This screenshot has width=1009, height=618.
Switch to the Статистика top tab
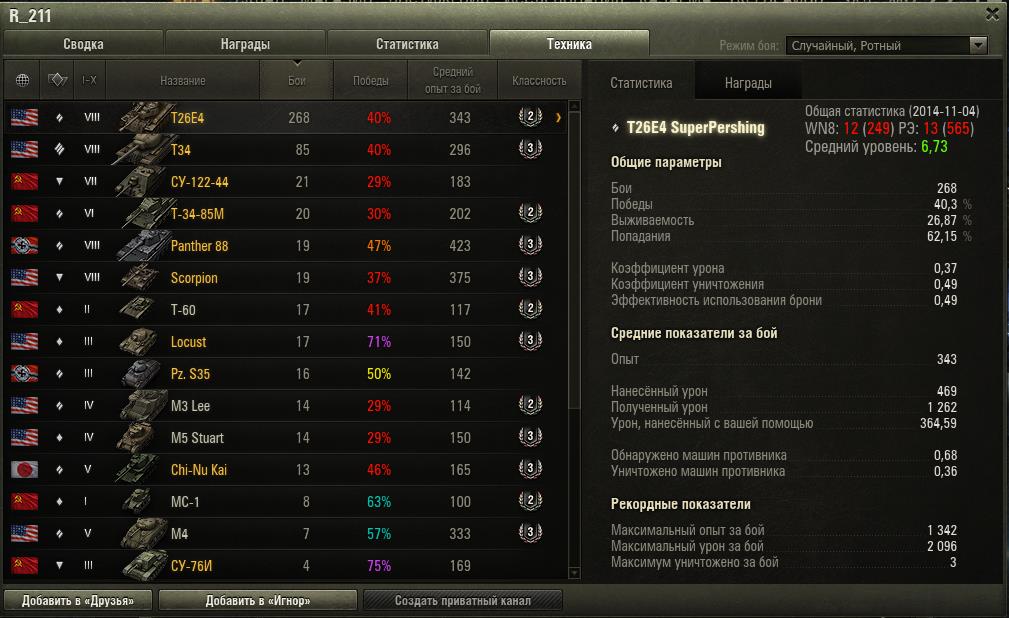(407, 44)
